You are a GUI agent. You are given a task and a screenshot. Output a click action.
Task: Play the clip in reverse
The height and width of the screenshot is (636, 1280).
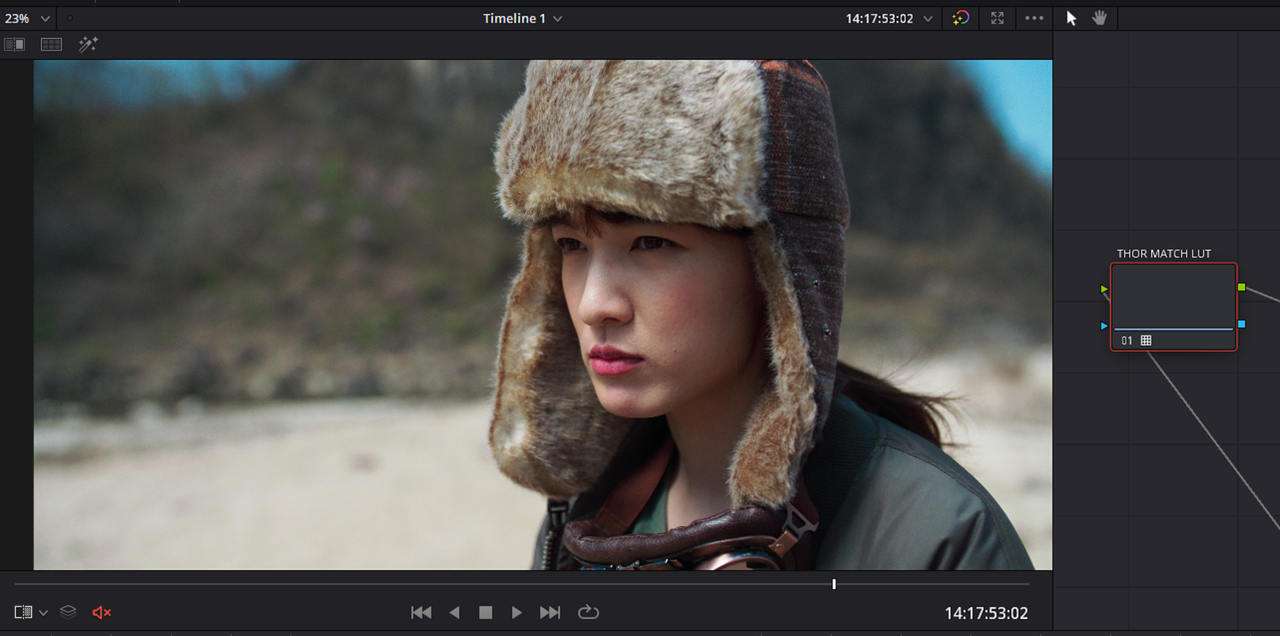pos(454,612)
